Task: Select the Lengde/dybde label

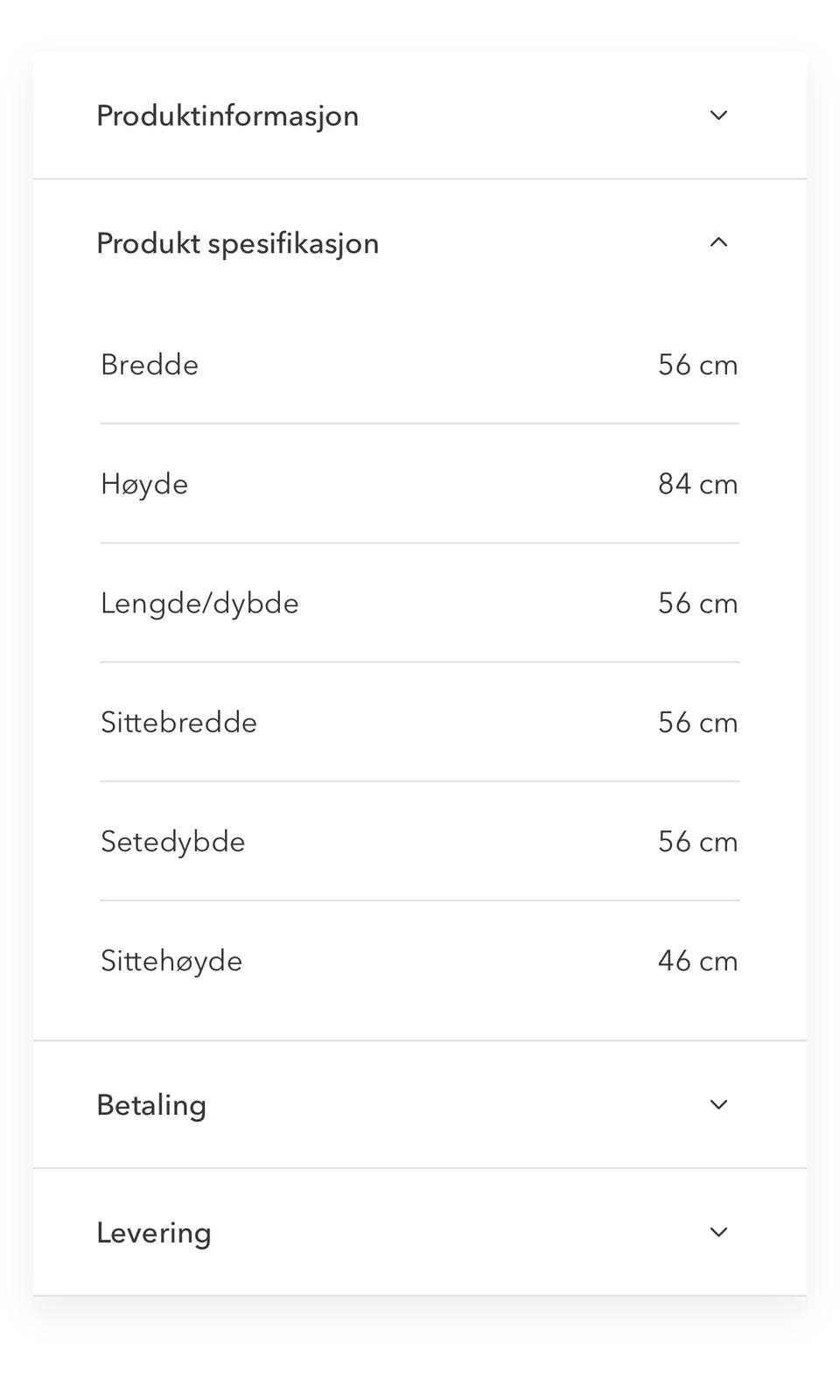Action: (199, 605)
